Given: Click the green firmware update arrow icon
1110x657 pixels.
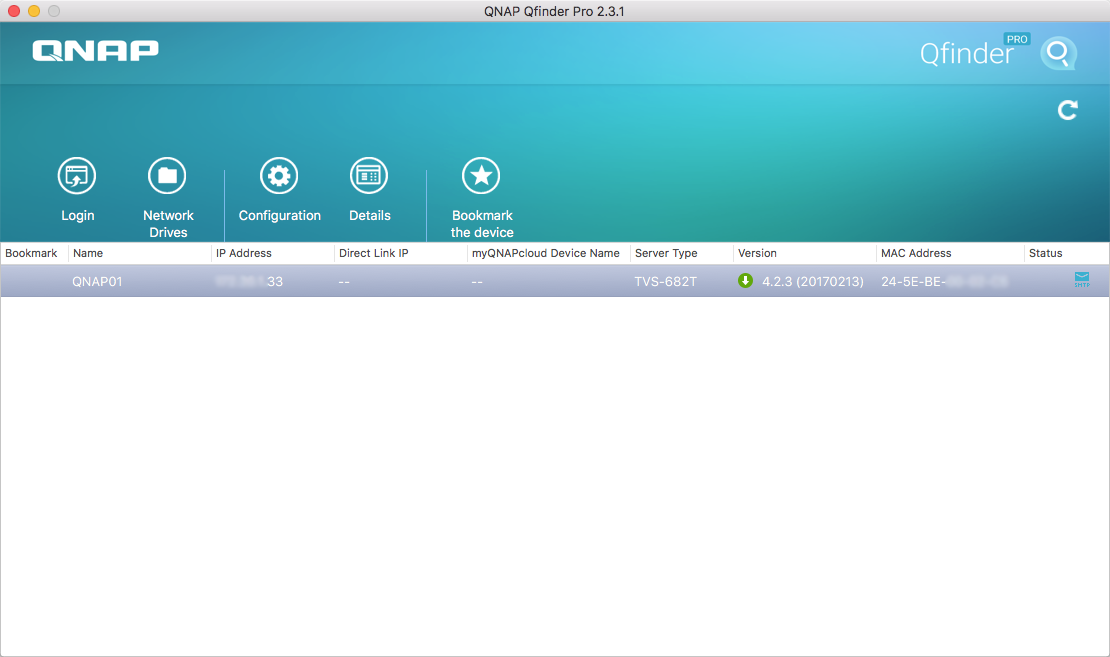Looking at the screenshot, I should (x=745, y=280).
